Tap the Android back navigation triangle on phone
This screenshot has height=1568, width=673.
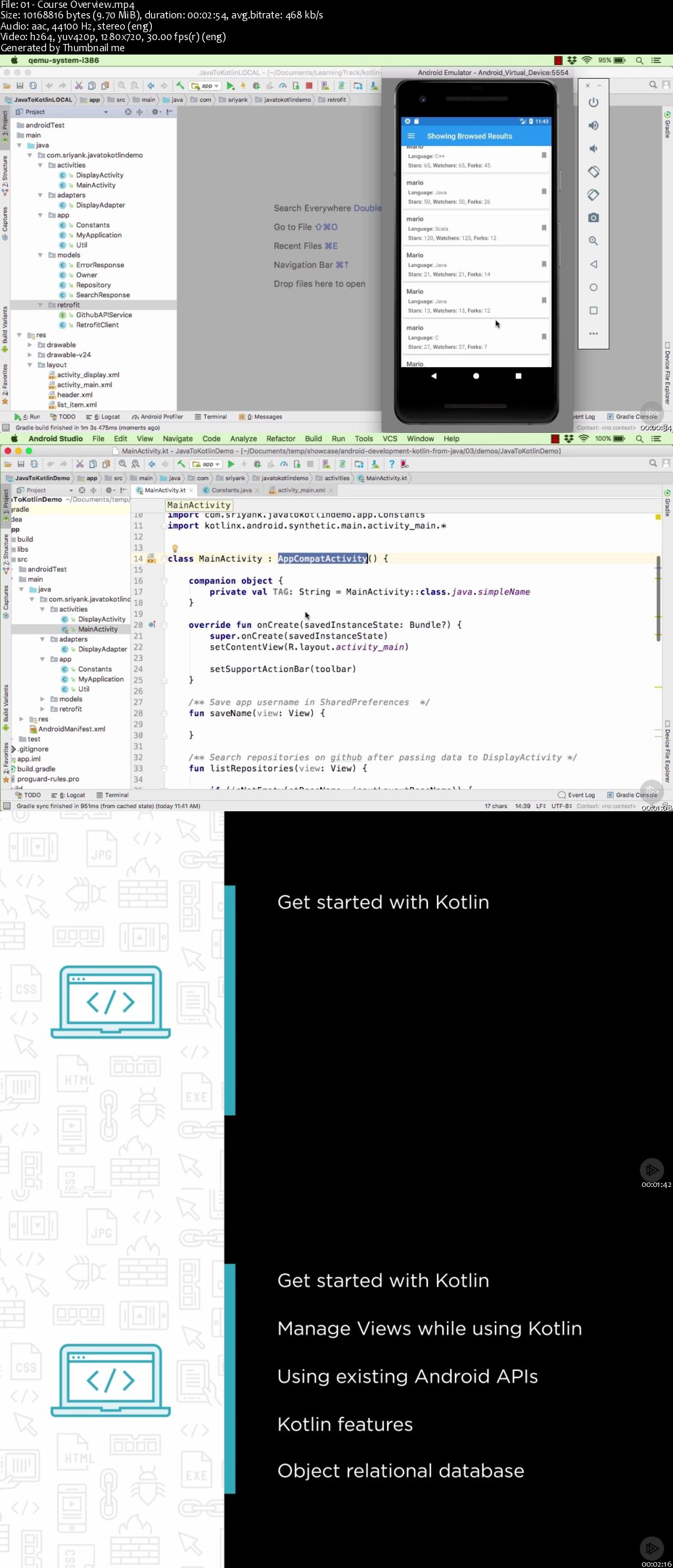434,376
